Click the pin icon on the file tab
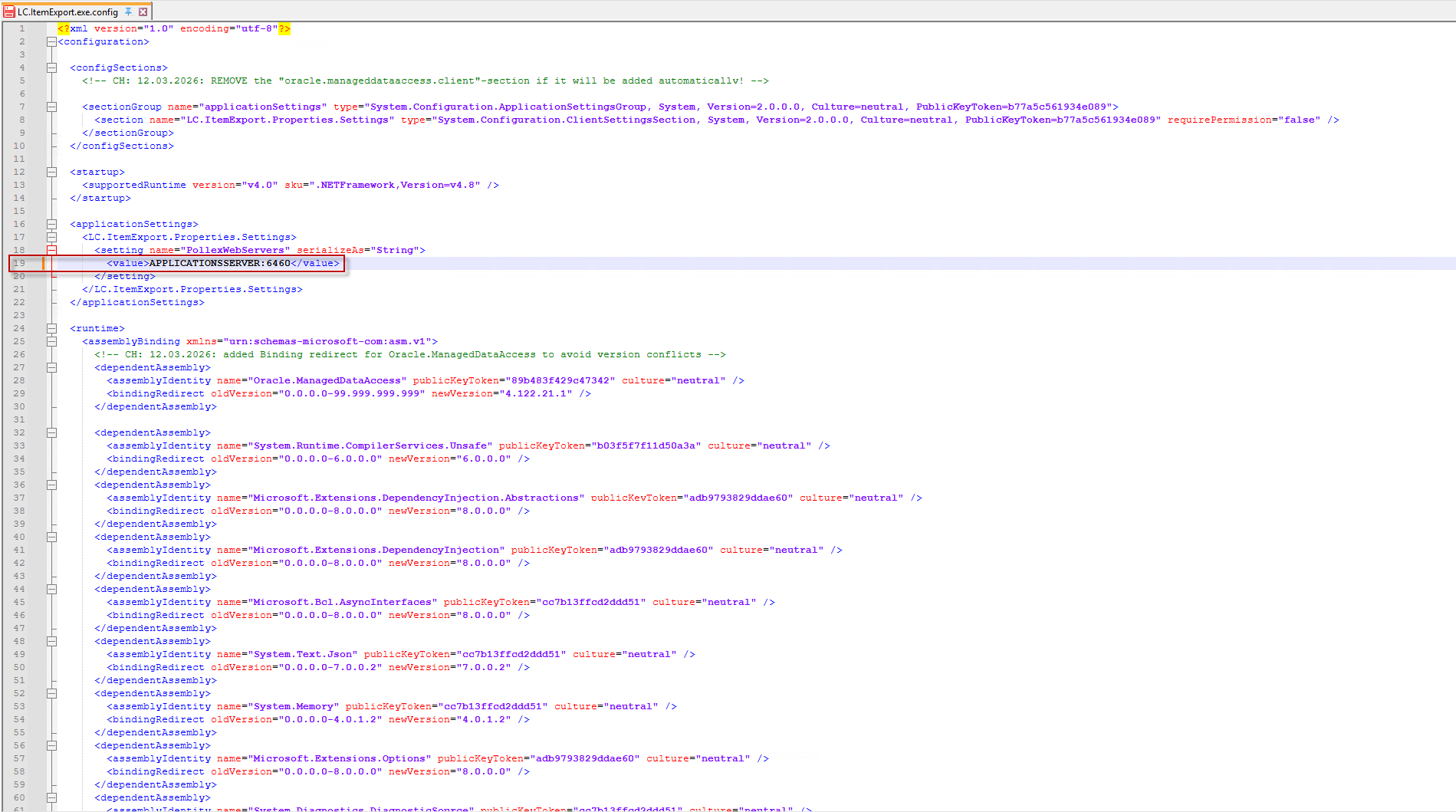 129,12
